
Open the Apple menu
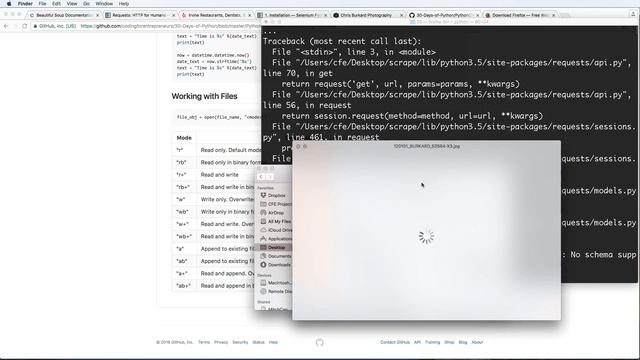point(9,4)
